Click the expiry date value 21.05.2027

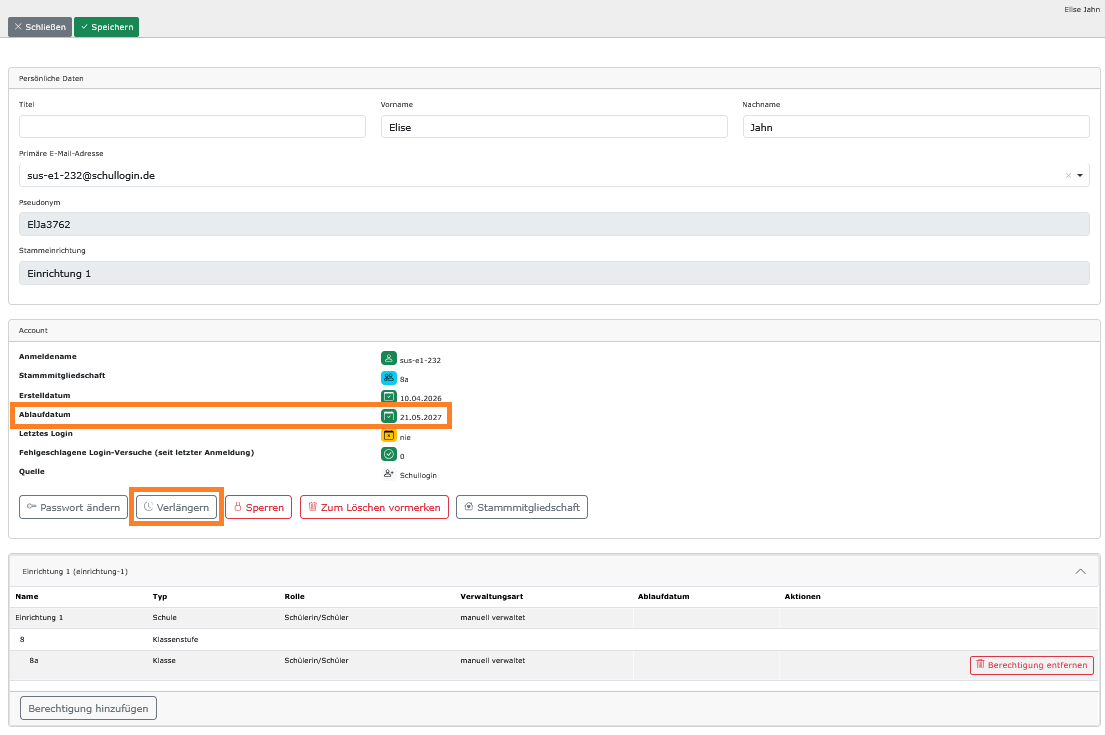pos(421,417)
